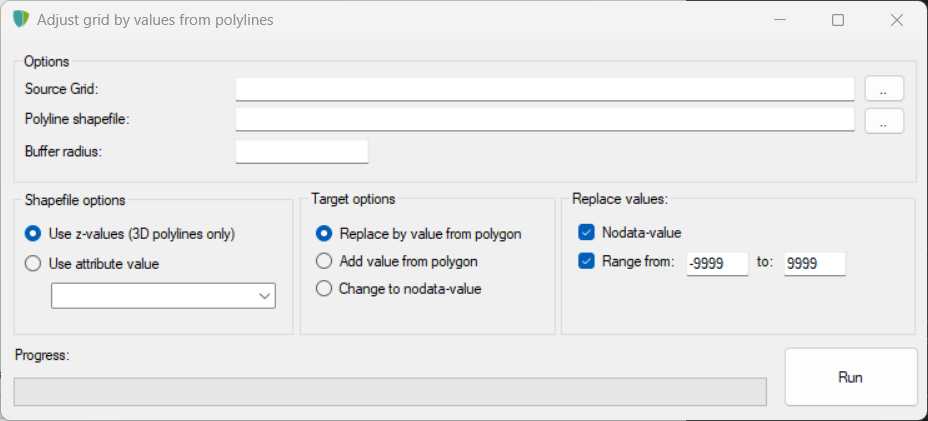Browse for the Polyline shapefile

pos(884,121)
